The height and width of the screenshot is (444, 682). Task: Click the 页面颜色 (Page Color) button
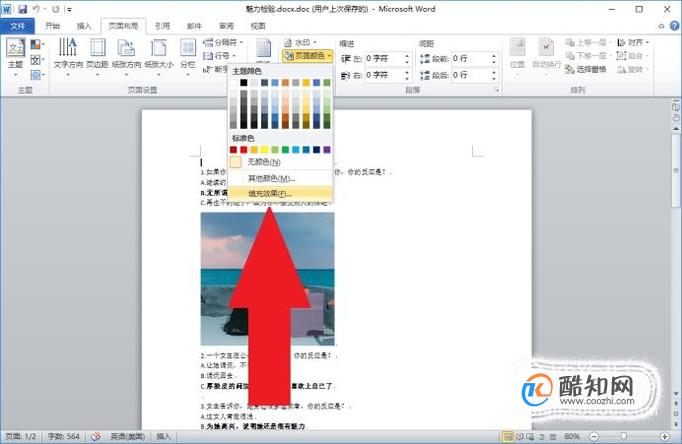[x=308, y=56]
